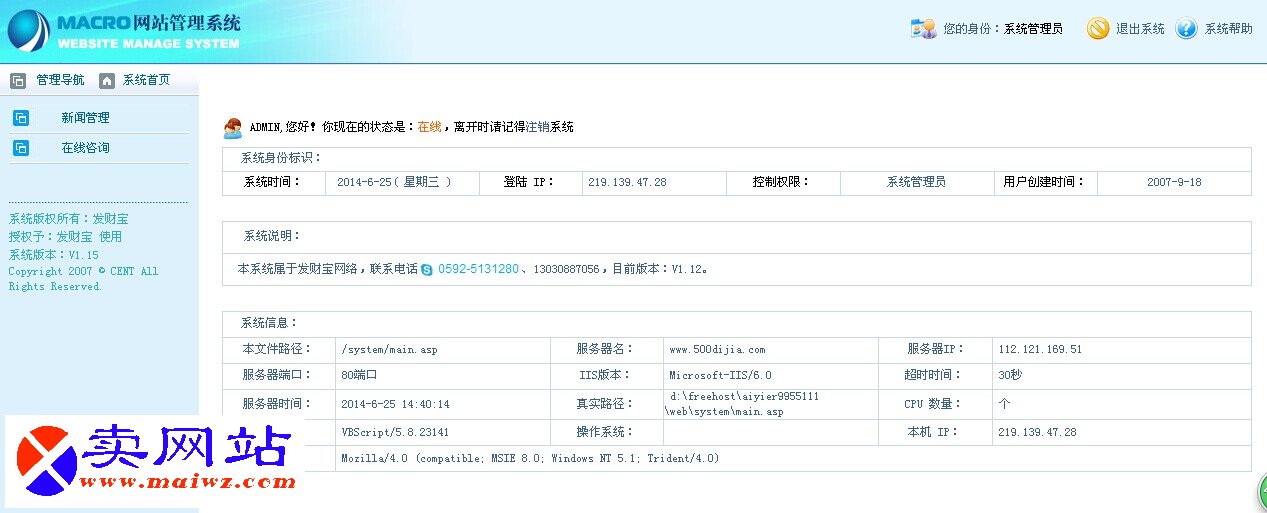Click the admin avatar icon near greeting
1267x513 pixels.
click(233, 128)
